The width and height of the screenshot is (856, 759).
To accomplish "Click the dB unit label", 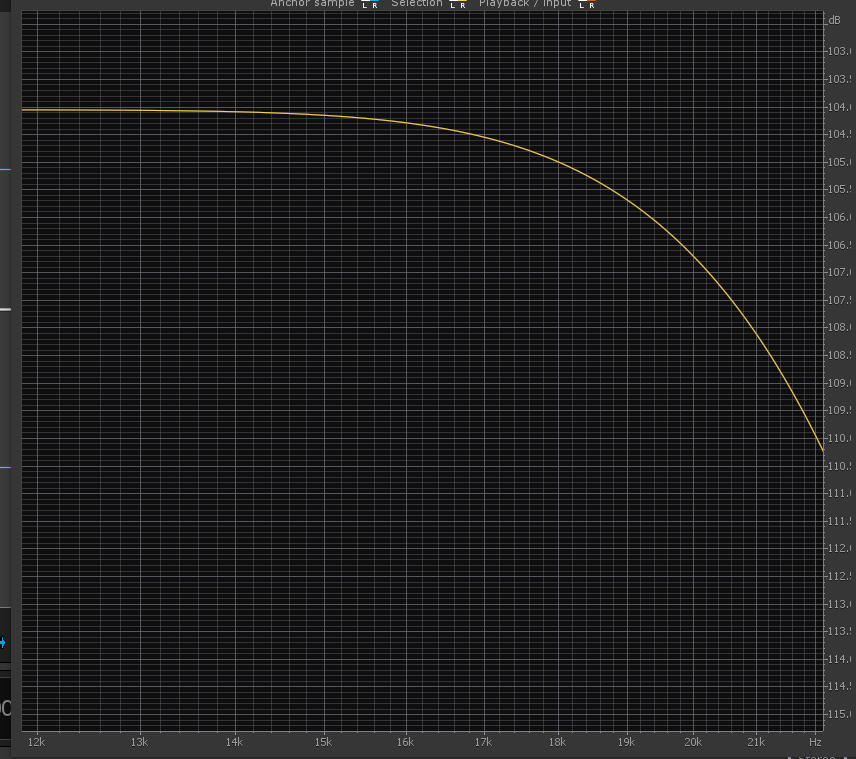I will (834, 20).
